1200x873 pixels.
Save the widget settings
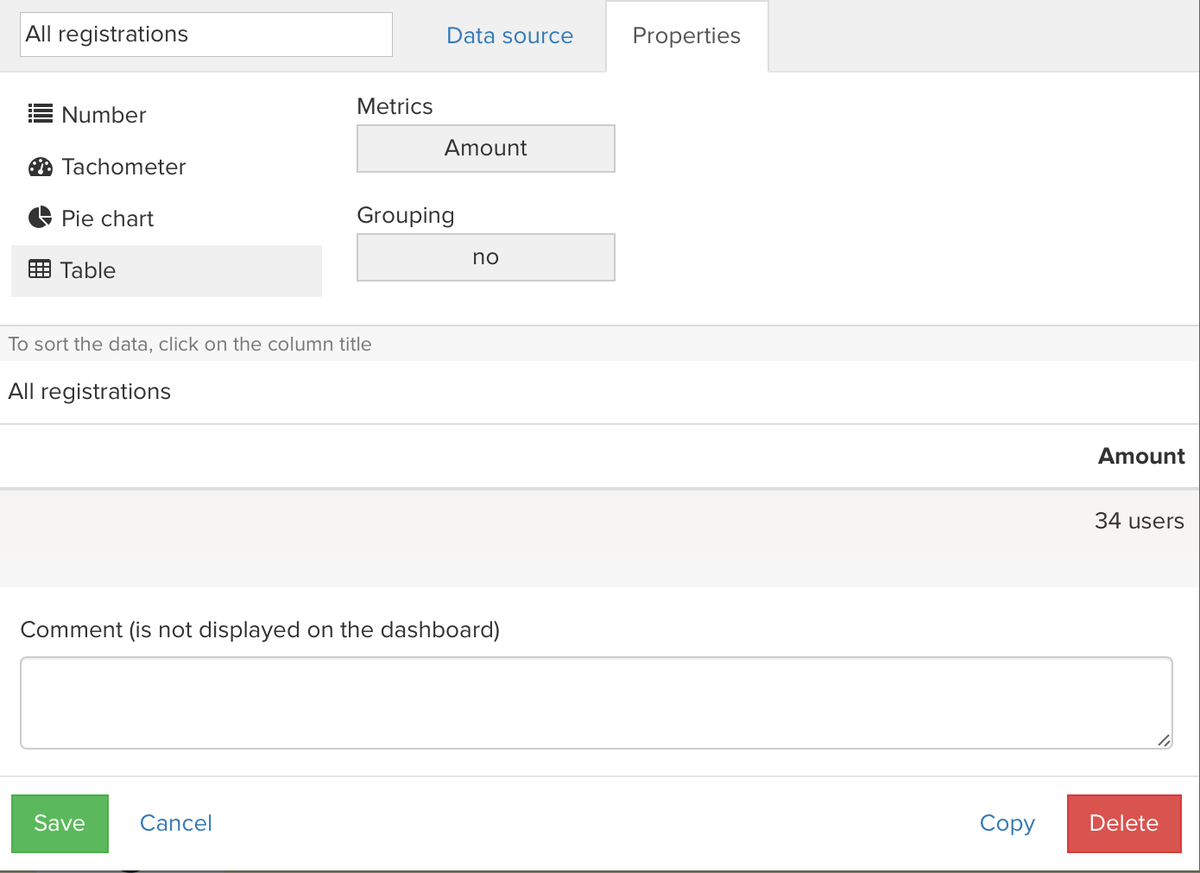(60, 823)
